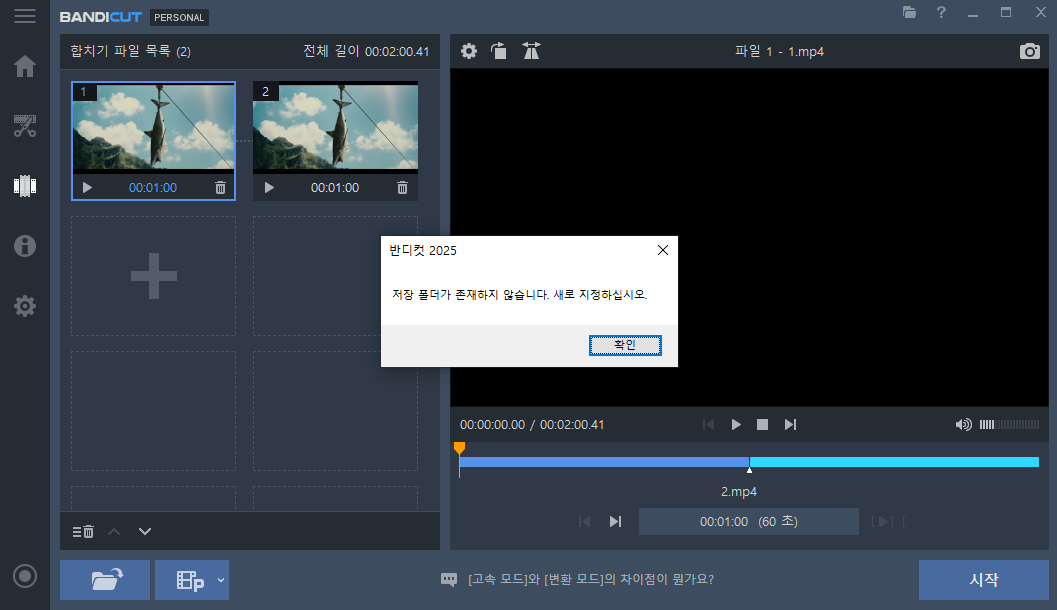Open the project file button
The image size is (1057, 610).
pyautogui.click(x=190, y=580)
